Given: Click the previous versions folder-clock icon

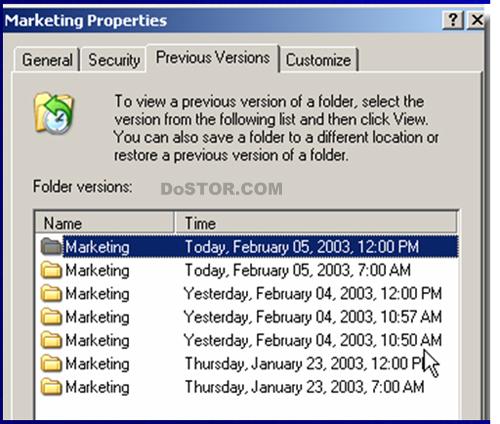Looking at the screenshot, I should (53, 113).
